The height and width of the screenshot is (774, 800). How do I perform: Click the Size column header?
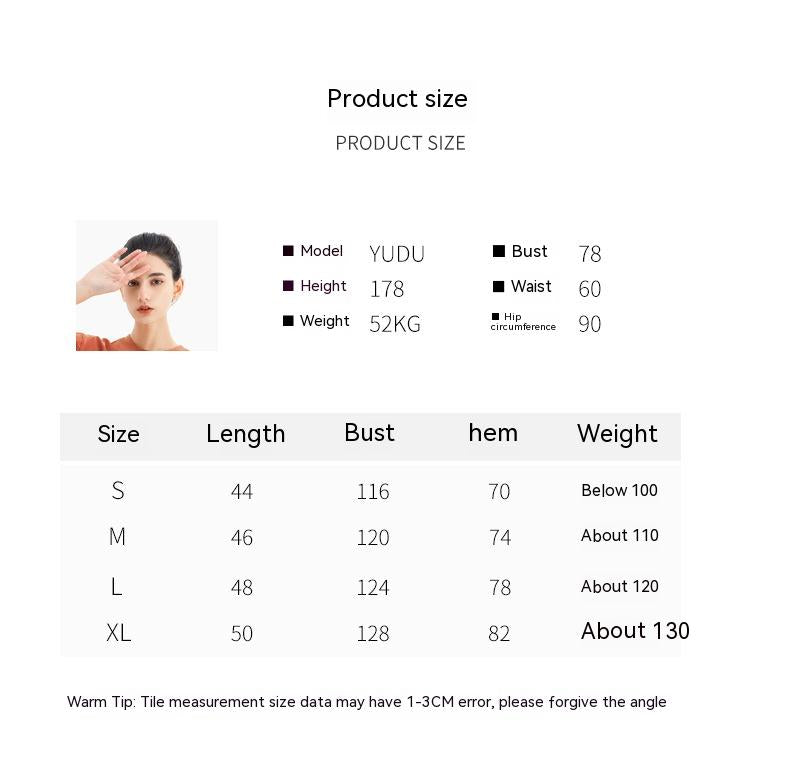click(x=118, y=434)
